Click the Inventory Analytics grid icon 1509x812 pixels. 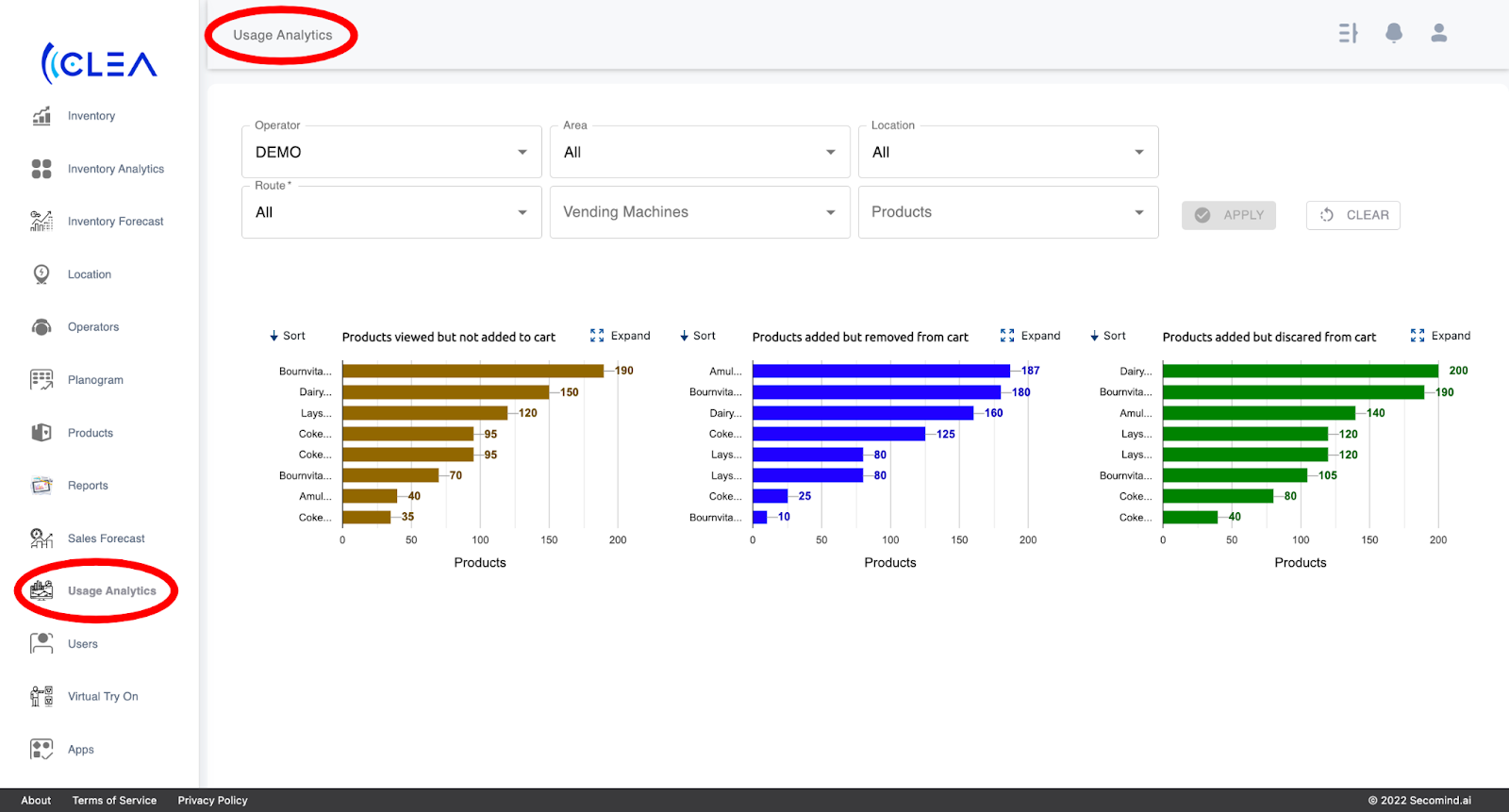click(x=41, y=169)
